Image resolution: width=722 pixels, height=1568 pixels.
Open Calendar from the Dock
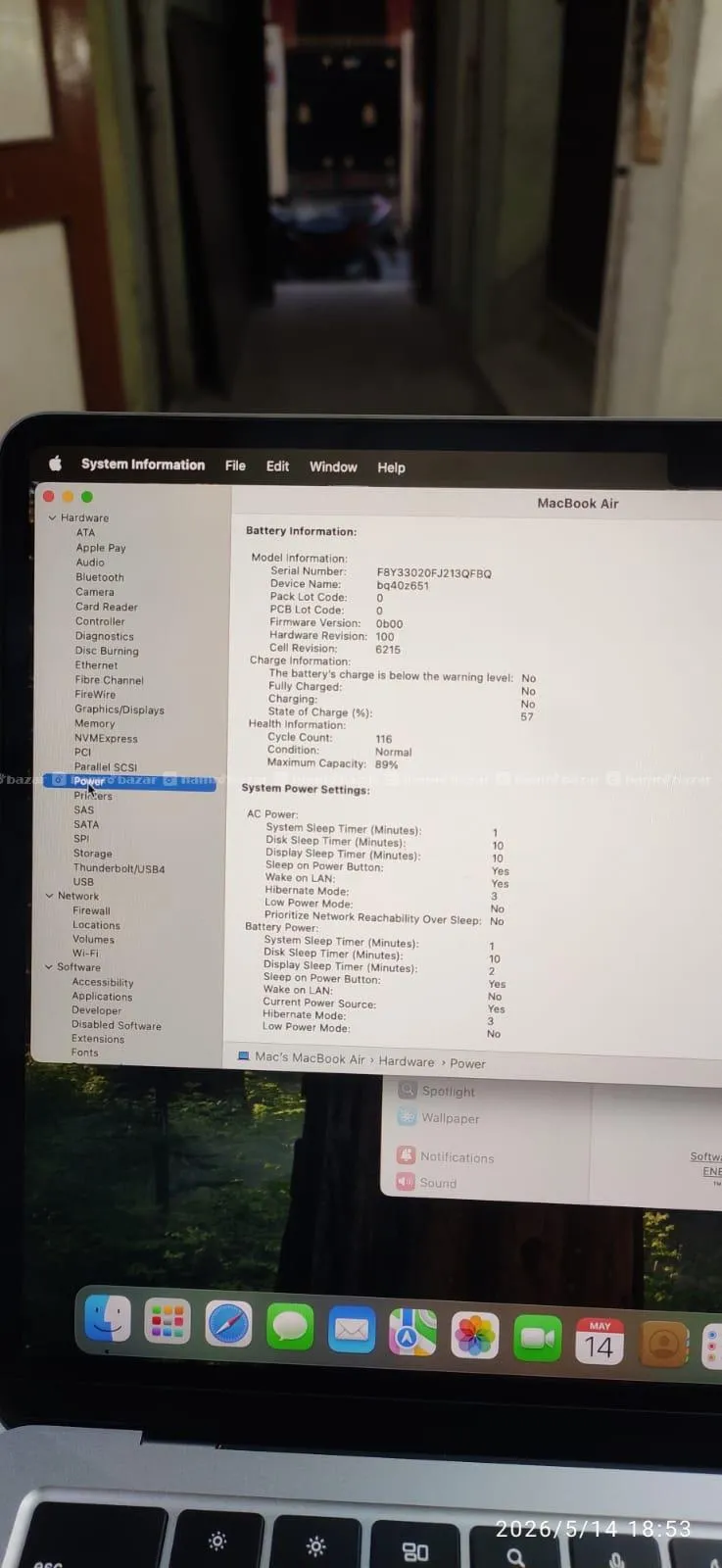600,1342
